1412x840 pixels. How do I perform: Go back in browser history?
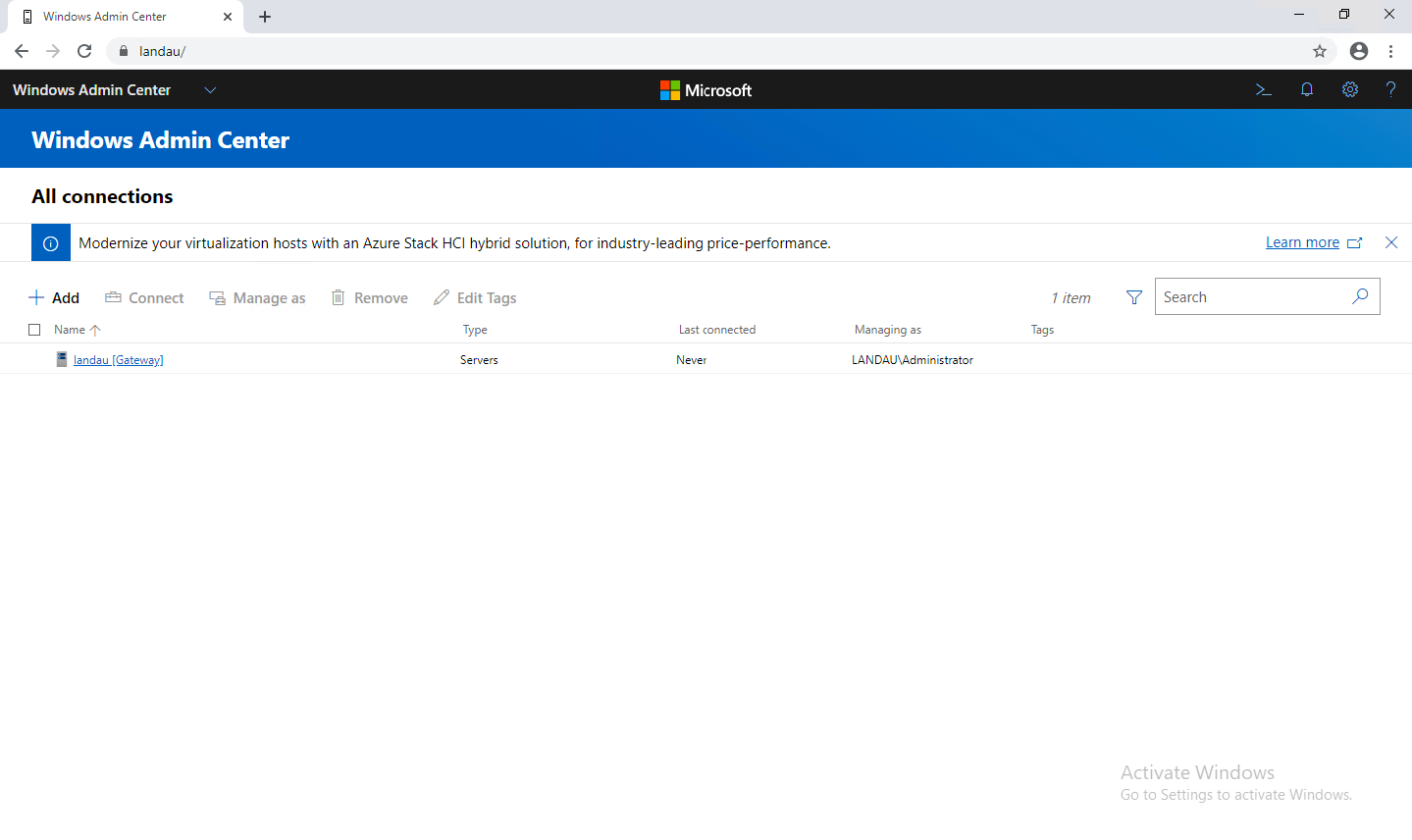(x=22, y=51)
